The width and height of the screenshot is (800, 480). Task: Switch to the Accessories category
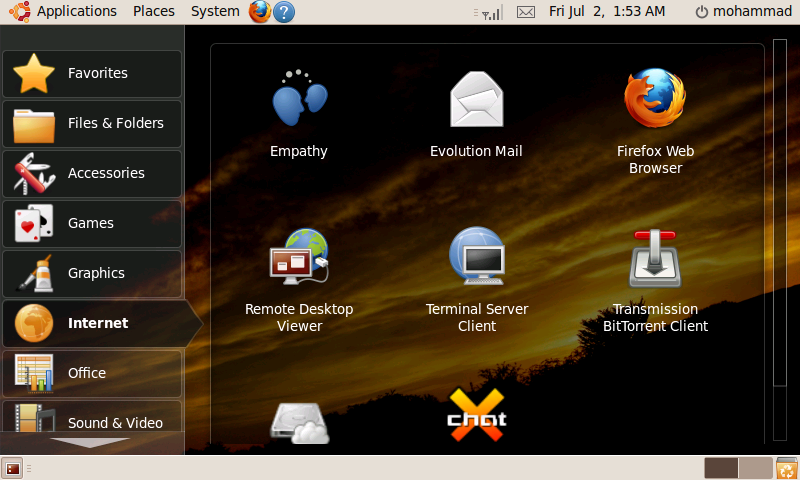(x=92, y=173)
